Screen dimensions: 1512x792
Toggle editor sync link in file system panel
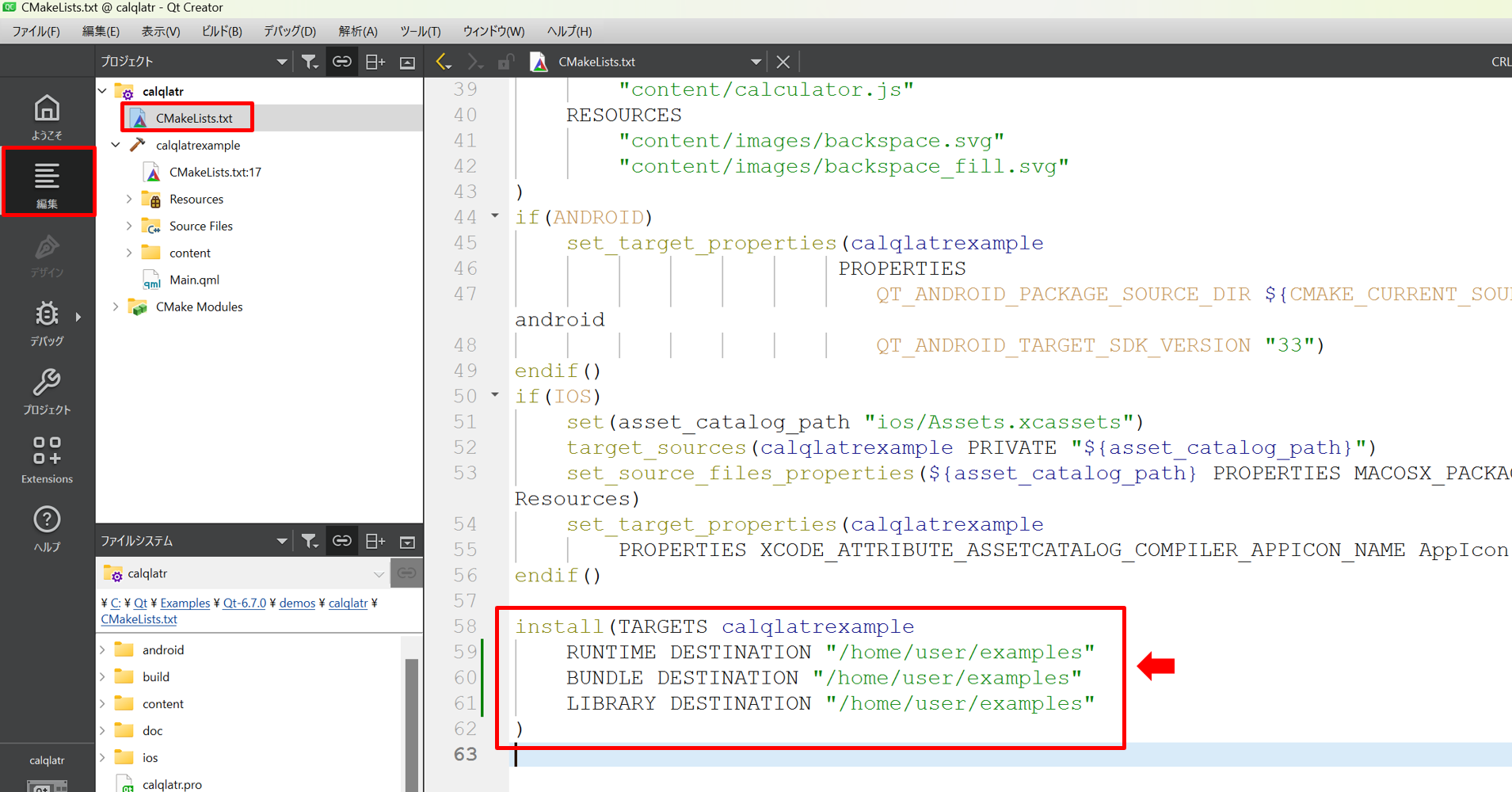pos(342,541)
